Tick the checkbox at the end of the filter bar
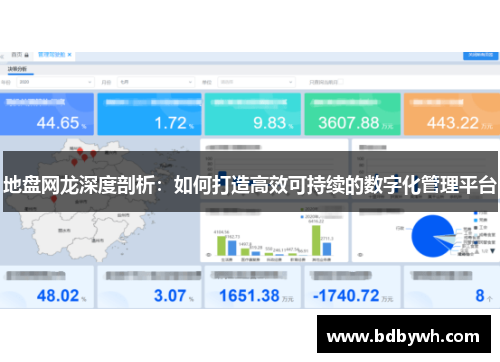 (341, 82)
